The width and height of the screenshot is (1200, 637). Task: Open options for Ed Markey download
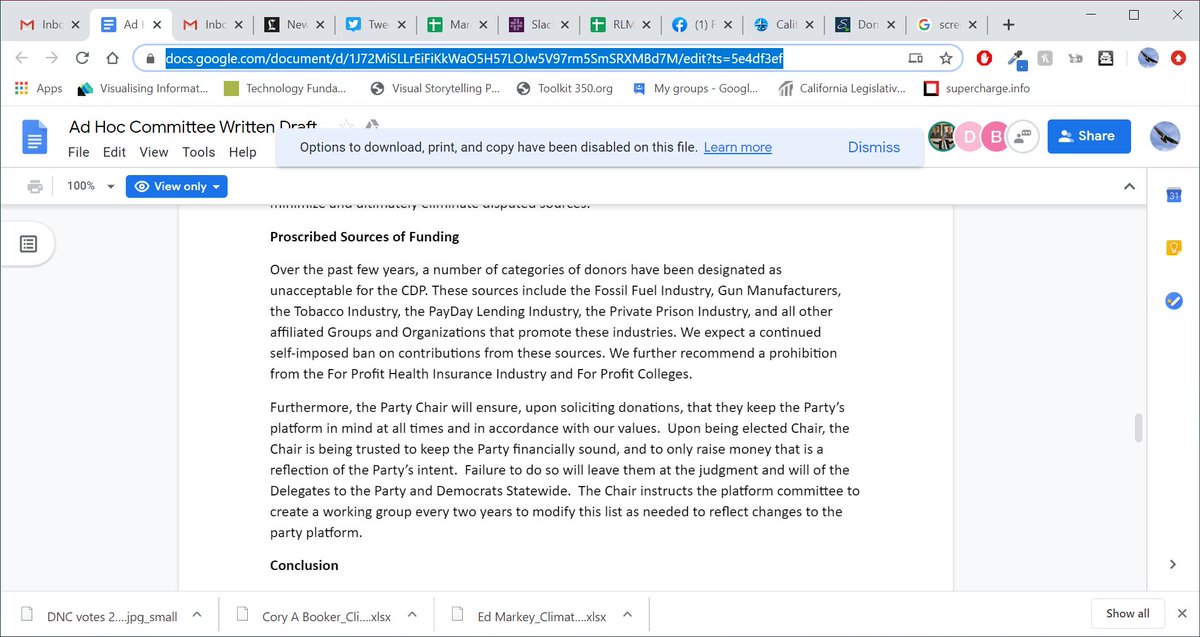[x=628, y=614]
